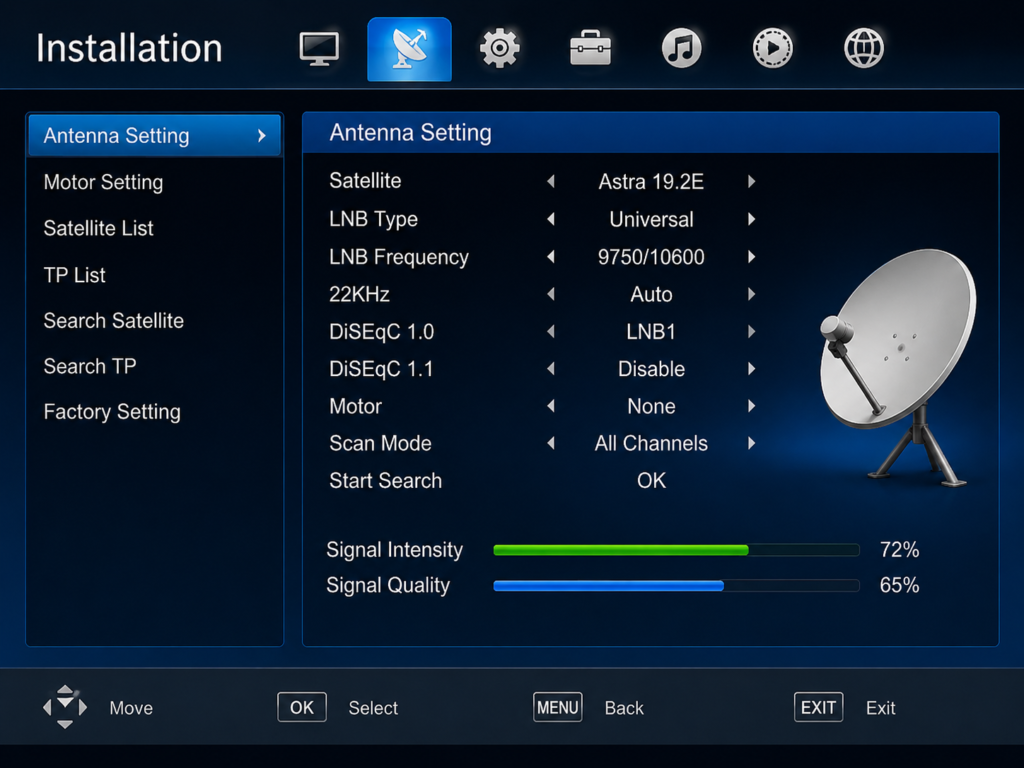Click the Select label in footer

coord(373,708)
